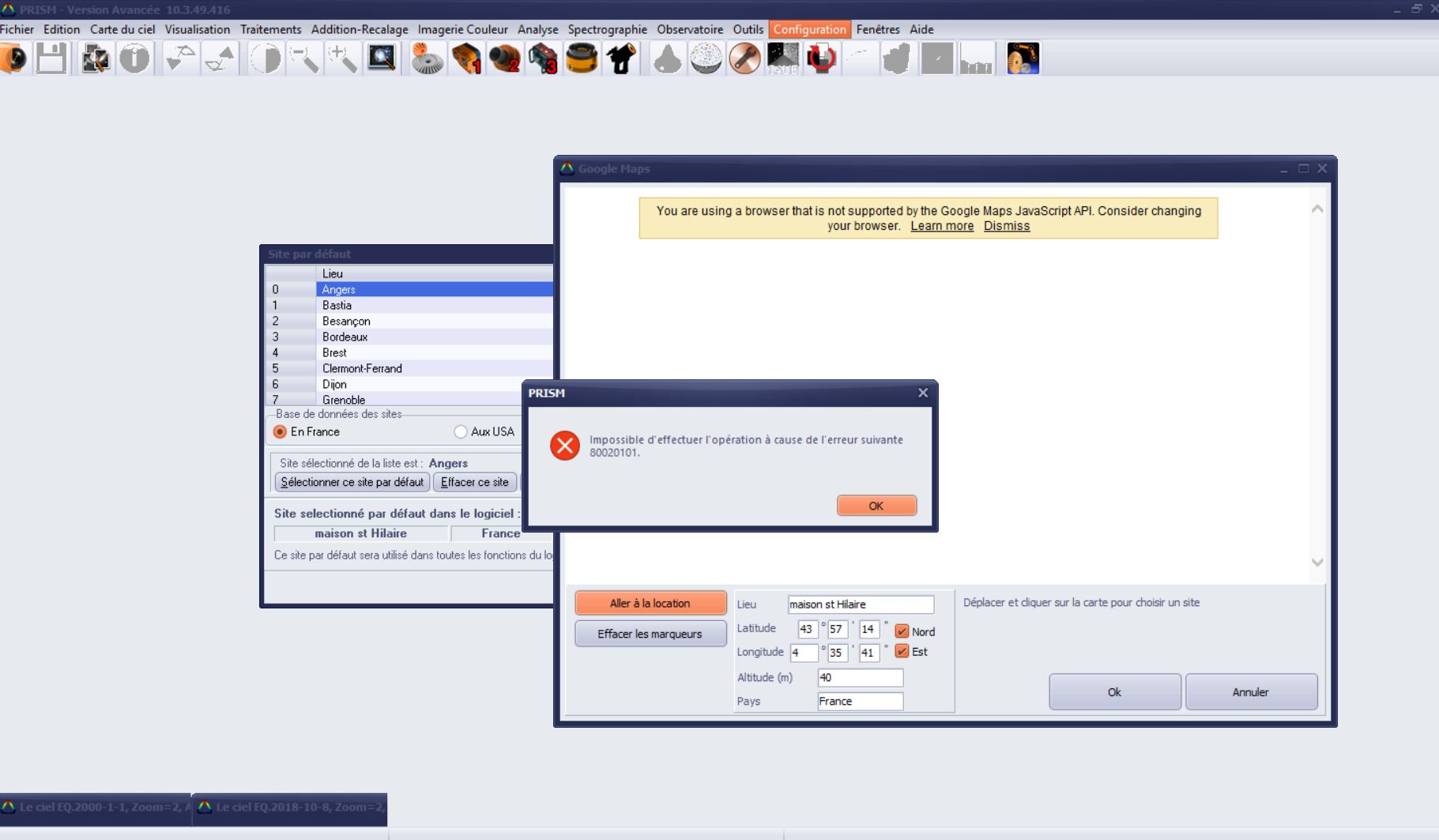Viewport: 1439px width, 840px height.
Task: Click the camera number 1 toolbar icon
Action: click(466, 59)
